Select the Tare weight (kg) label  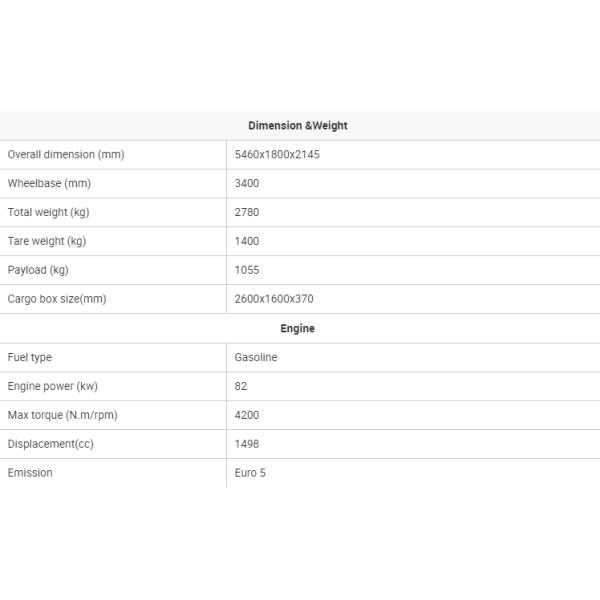[x=47, y=241]
